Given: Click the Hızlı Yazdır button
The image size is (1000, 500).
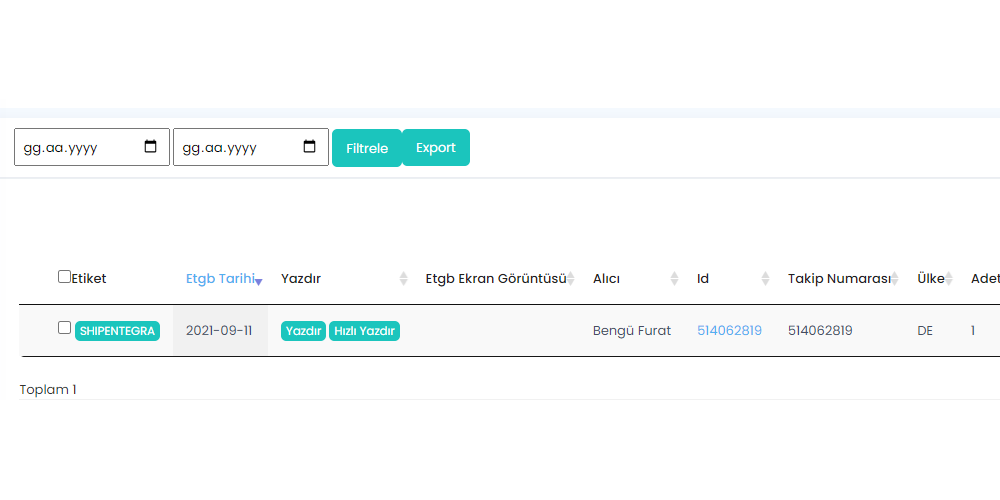Looking at the screenshot, I should tap(364, 331).
